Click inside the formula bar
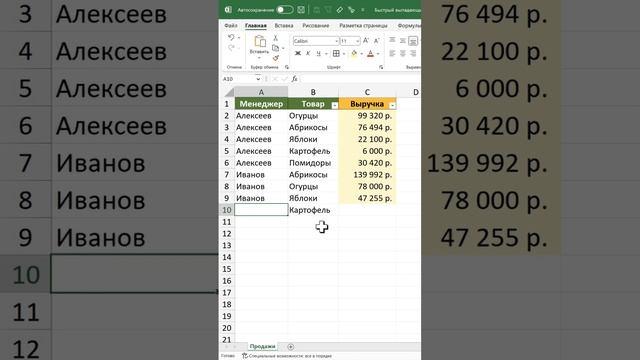 [361, 79]
